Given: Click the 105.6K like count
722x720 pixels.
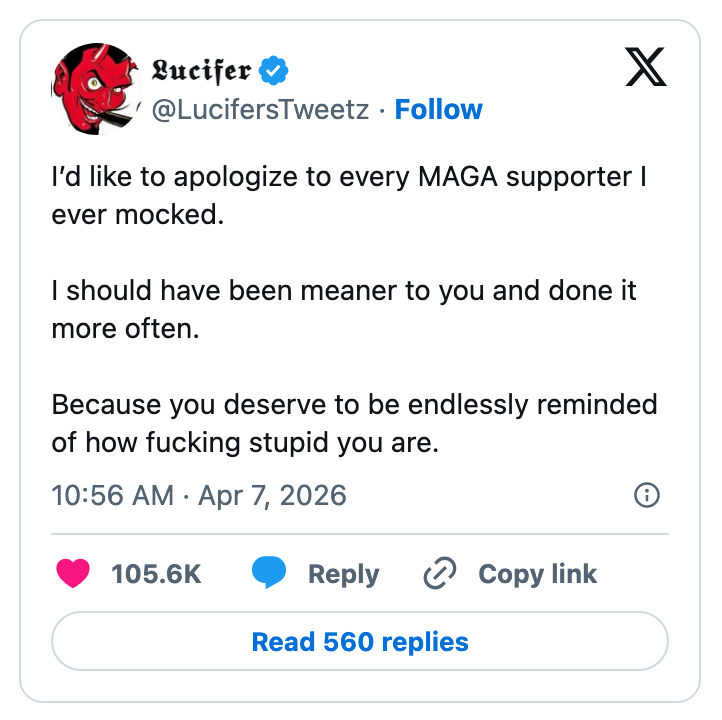Looking at the screenshot, I should point(156,574).
